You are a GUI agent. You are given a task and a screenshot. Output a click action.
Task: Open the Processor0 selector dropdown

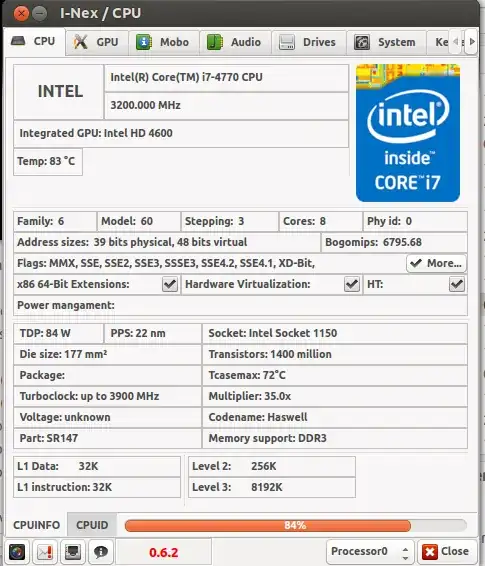[x=370, y=552]
